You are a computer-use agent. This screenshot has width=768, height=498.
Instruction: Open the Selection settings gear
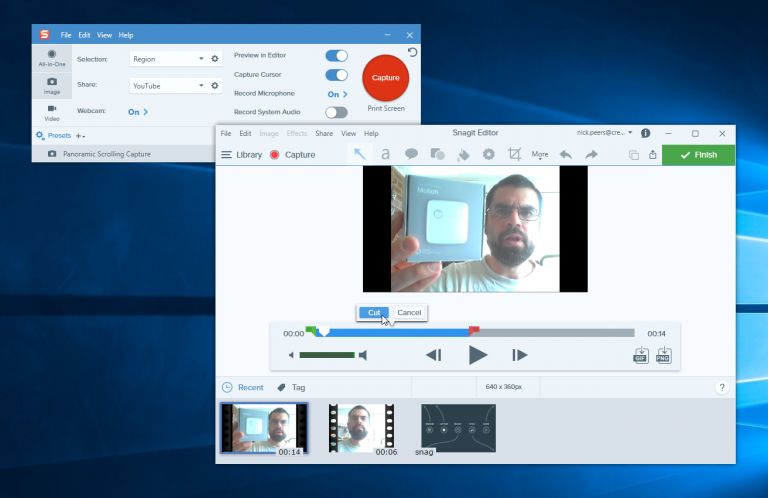[x=214, y=59]
